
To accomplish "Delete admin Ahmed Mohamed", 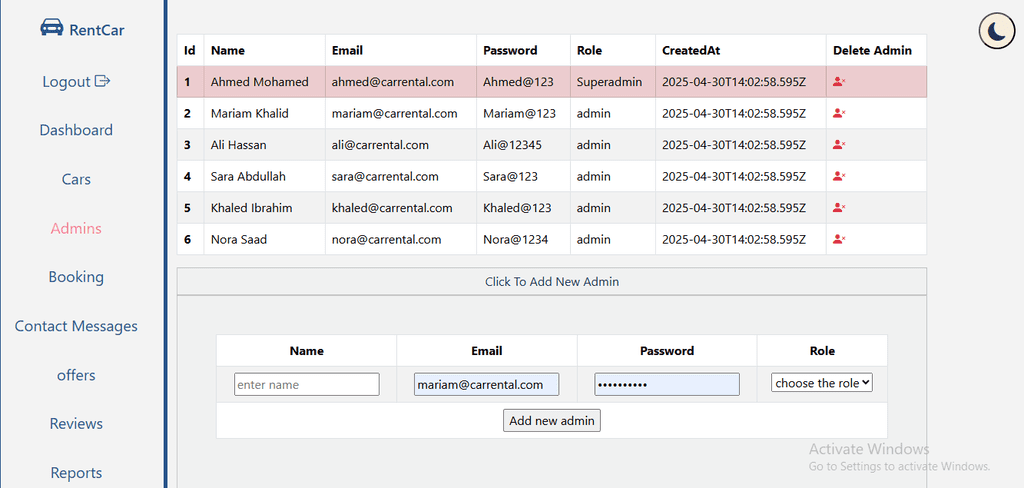I will (839, 82).
